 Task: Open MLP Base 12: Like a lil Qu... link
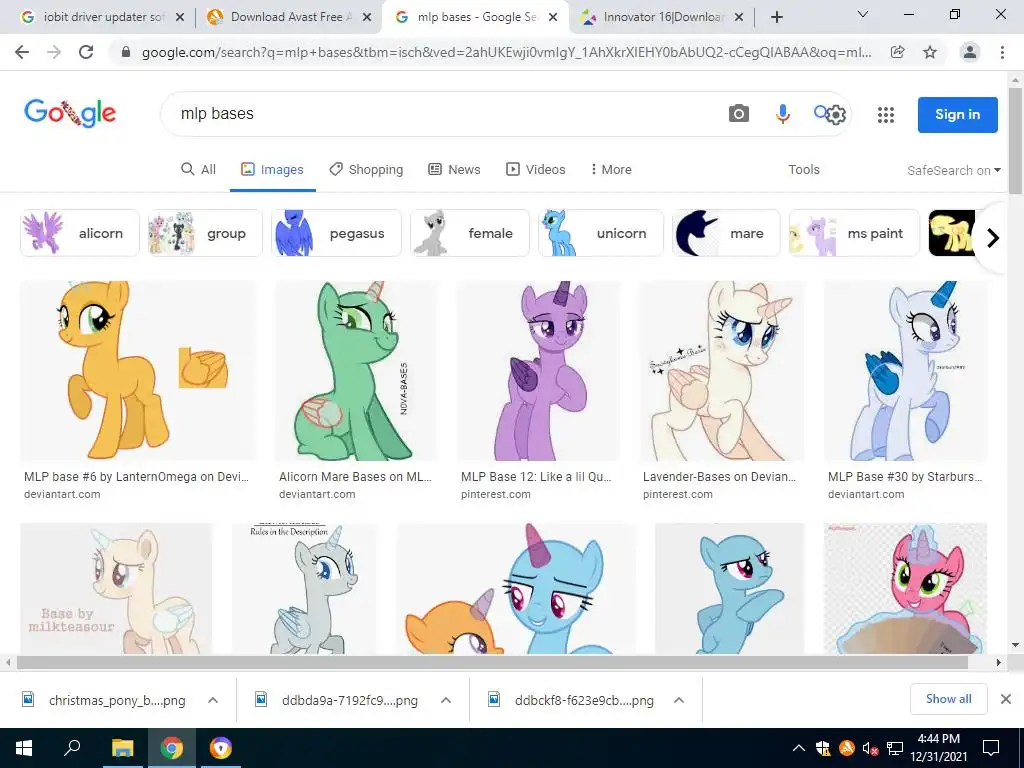[x=536, y=477]
